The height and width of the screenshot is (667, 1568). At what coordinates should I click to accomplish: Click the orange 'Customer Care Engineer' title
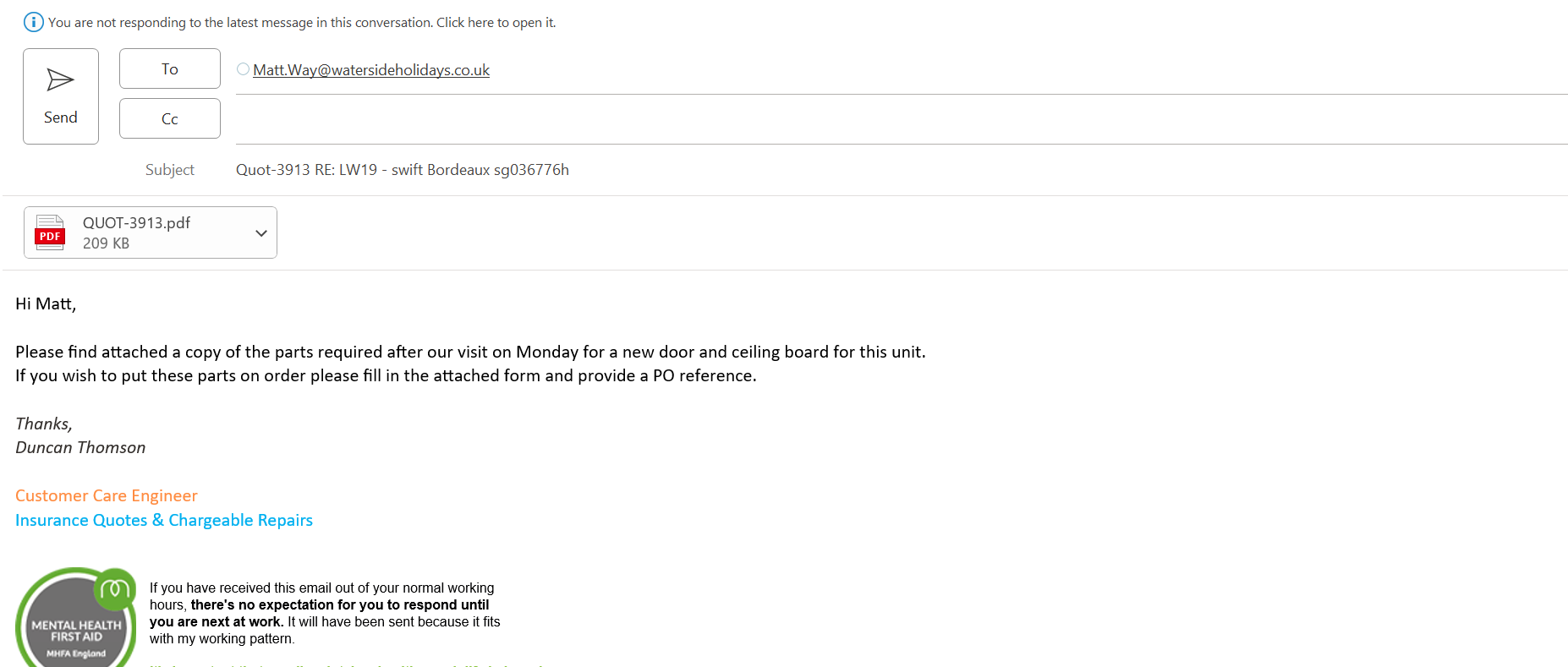pyautogui.click(x=107, y=496)
